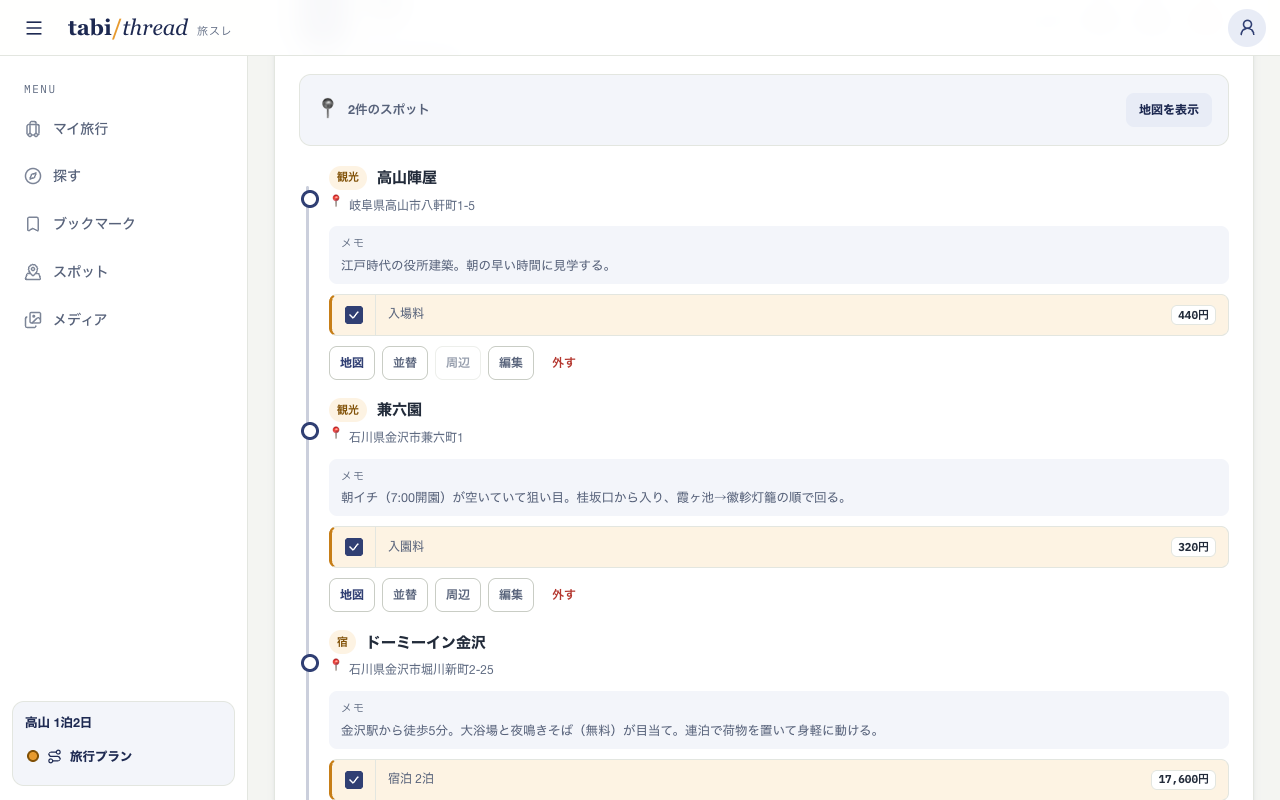1280x800 pixels.
Task: Click 外す to remove 兼六園
Action: [x=564, y=595]
